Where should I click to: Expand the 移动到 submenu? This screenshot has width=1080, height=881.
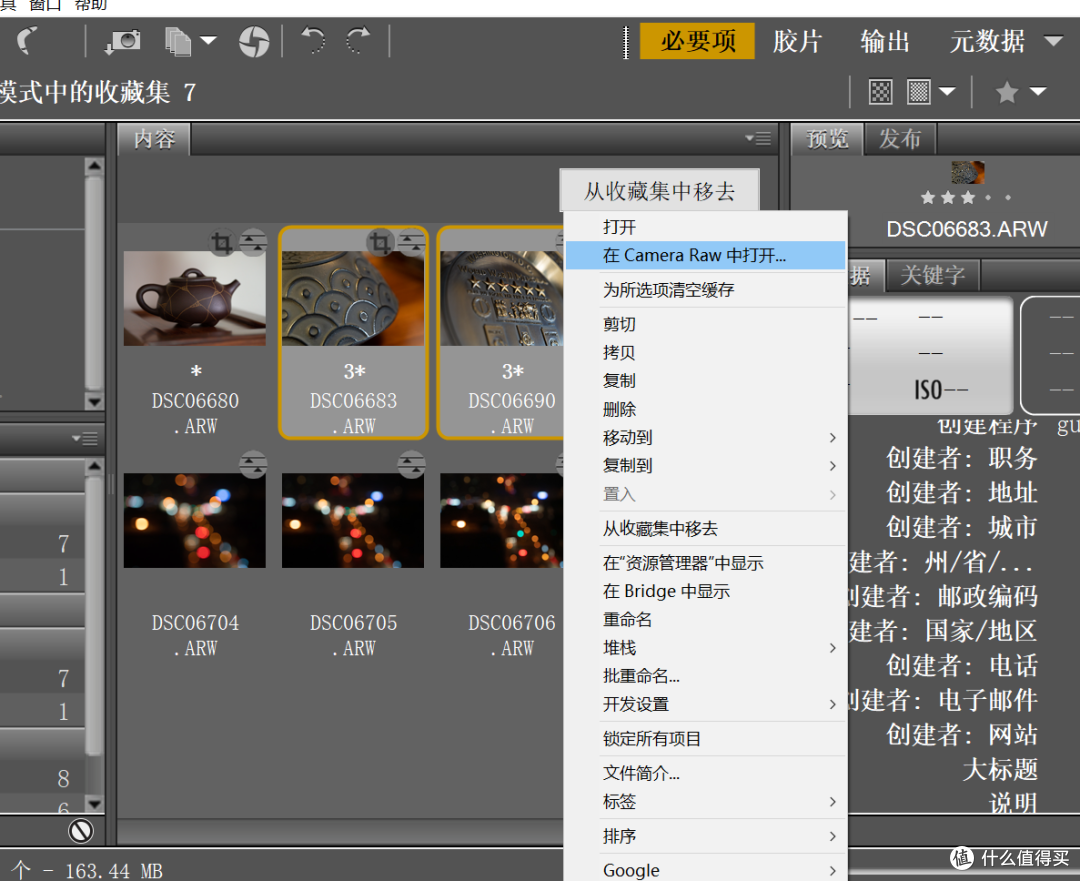705,437
